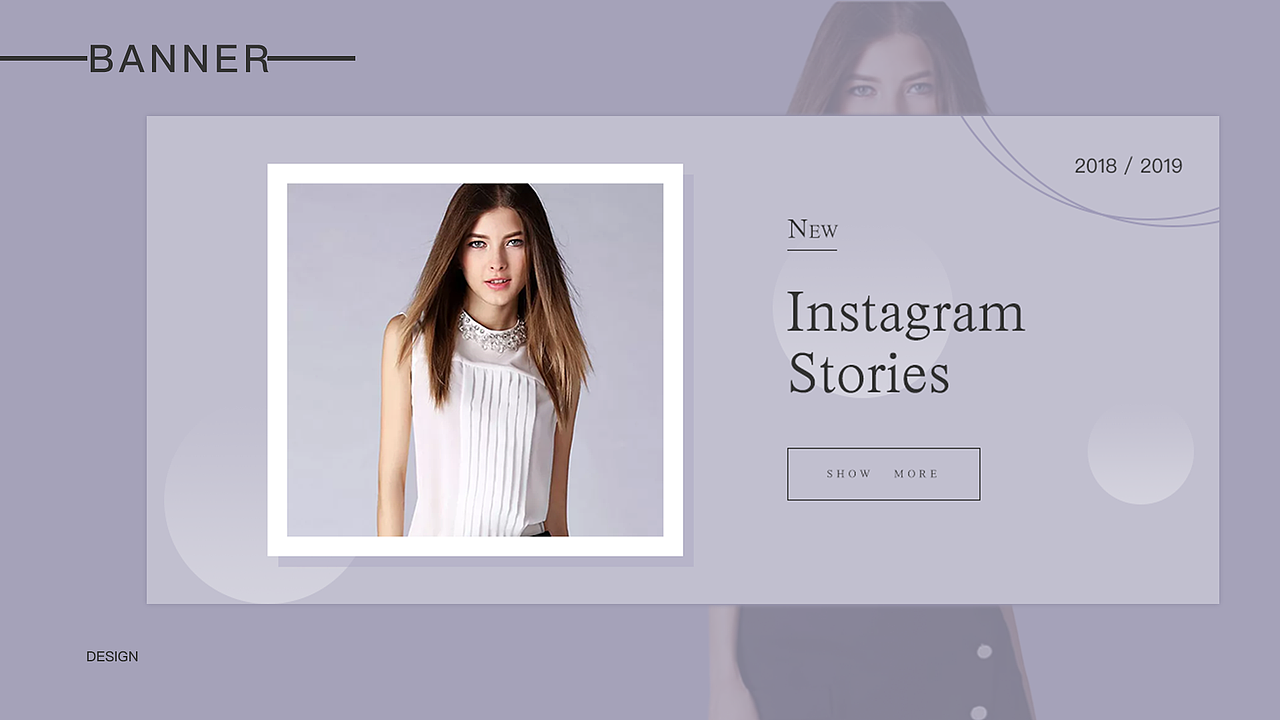Select the word Stories in the heading
This screenshot has width=1280, height=720.
[x=868, y=373]
